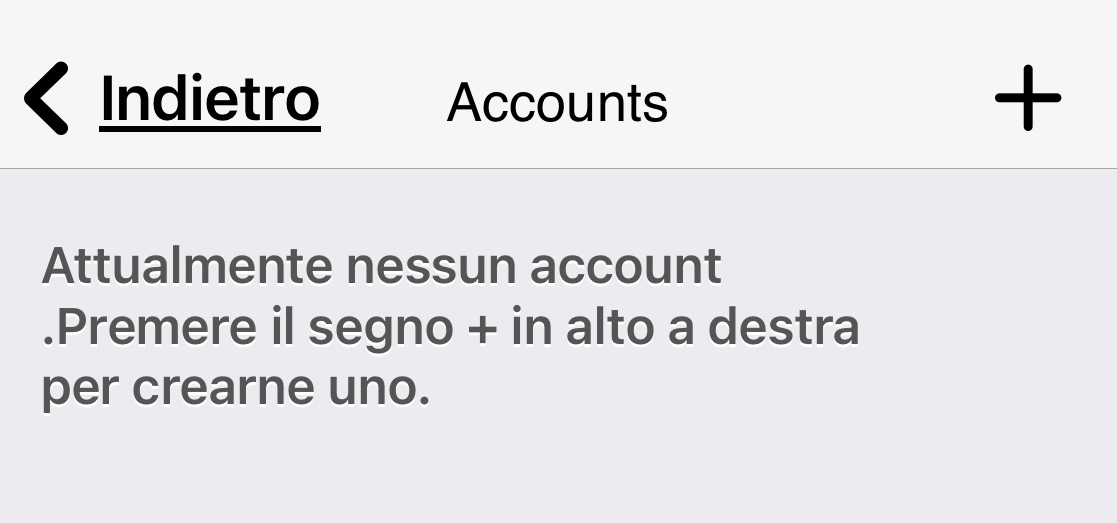Click the 'per crearne uno.' text line
1117x523 pixels.
236,388
